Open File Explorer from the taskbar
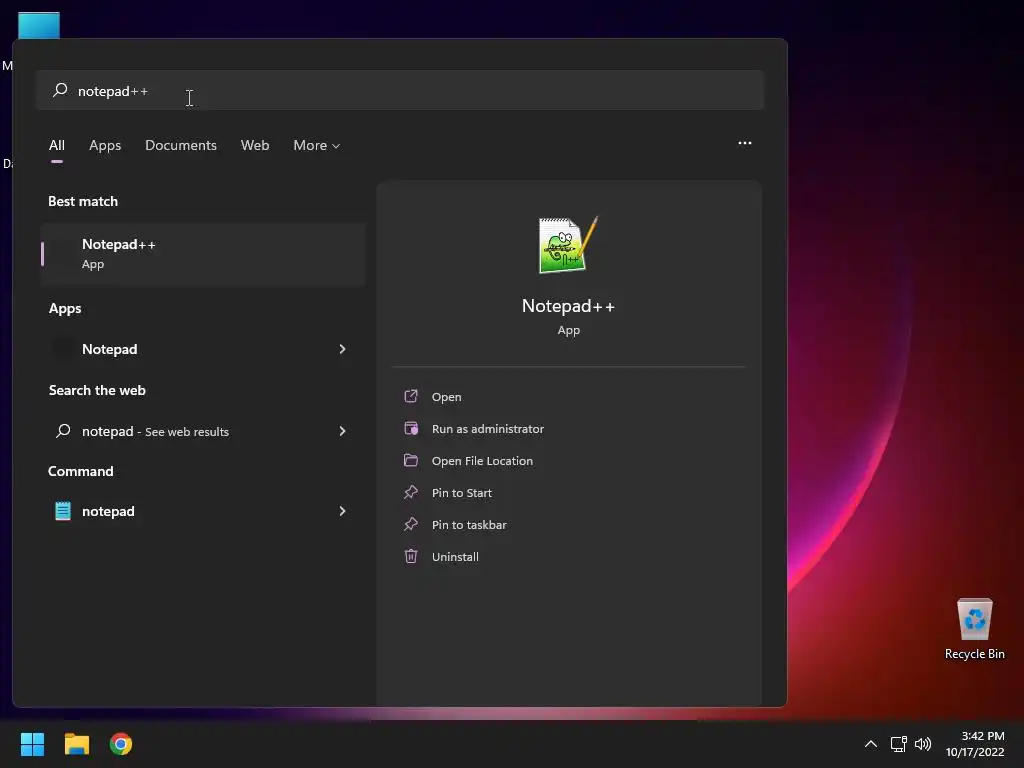This screenshot has width=1024, height=768. tap(76, 744)
